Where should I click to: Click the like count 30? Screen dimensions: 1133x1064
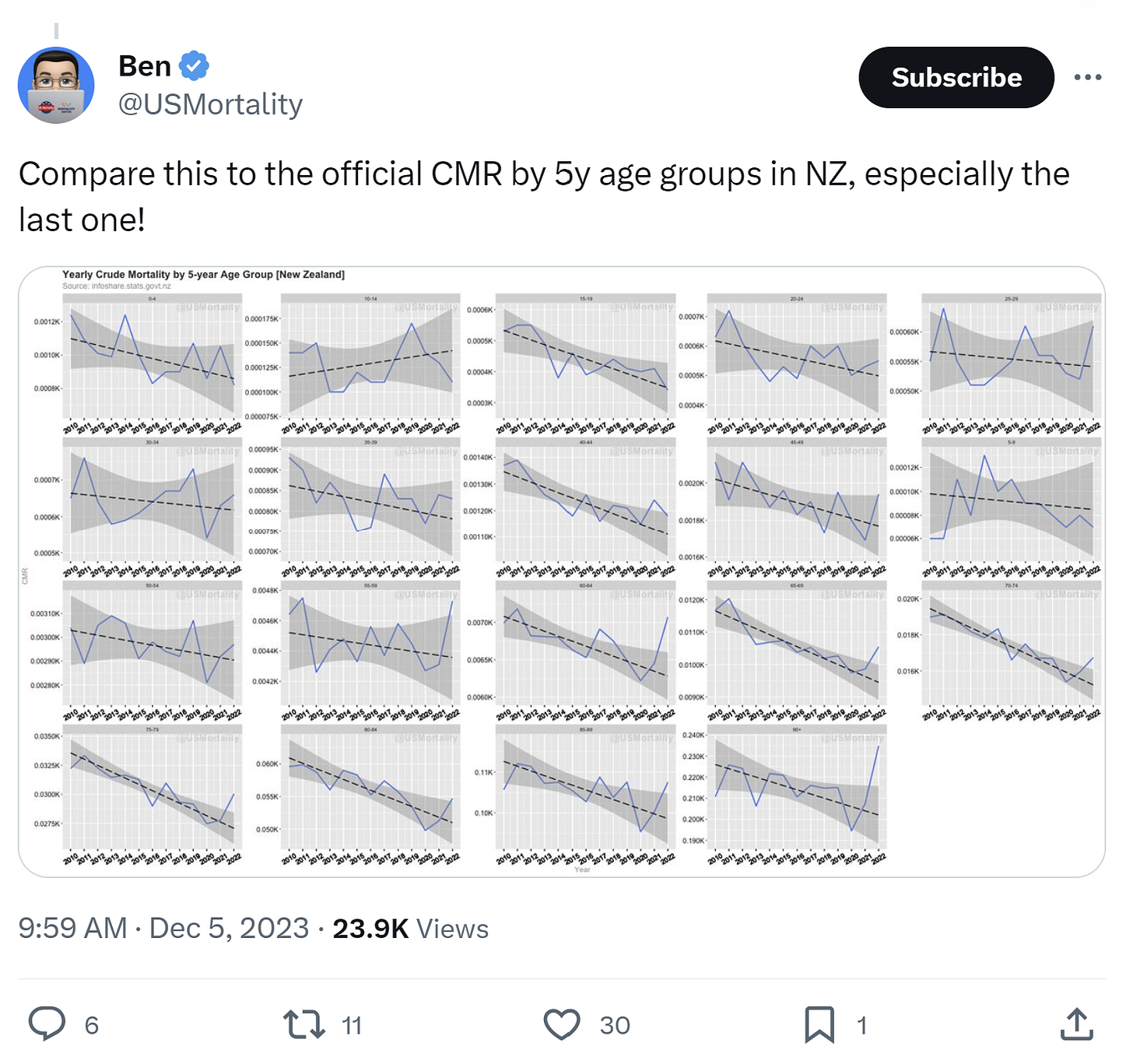coord(615,1025)
